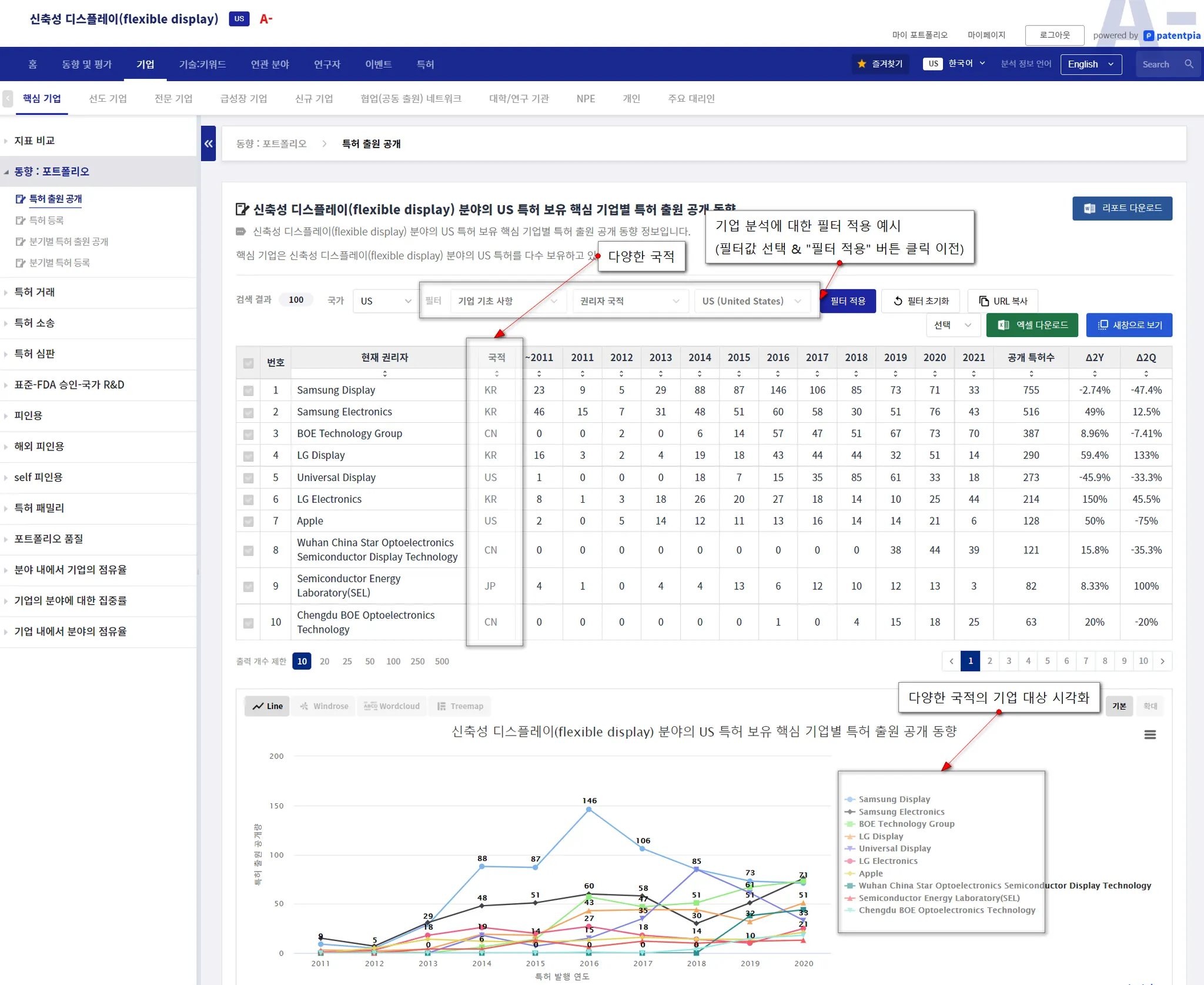Click the 엑셀 다운로드 Excel icon
This screenshot has height=985, width=1204.
1004,325
